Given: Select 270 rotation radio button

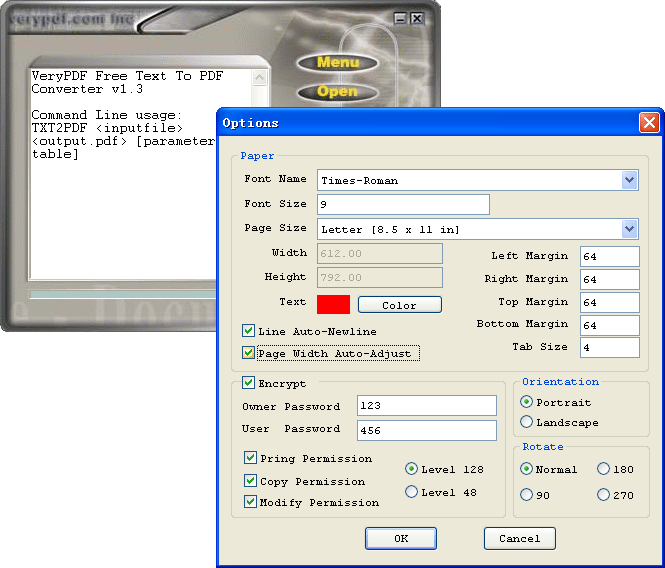Looking at the screenshot, I should [x=604, y=495].
